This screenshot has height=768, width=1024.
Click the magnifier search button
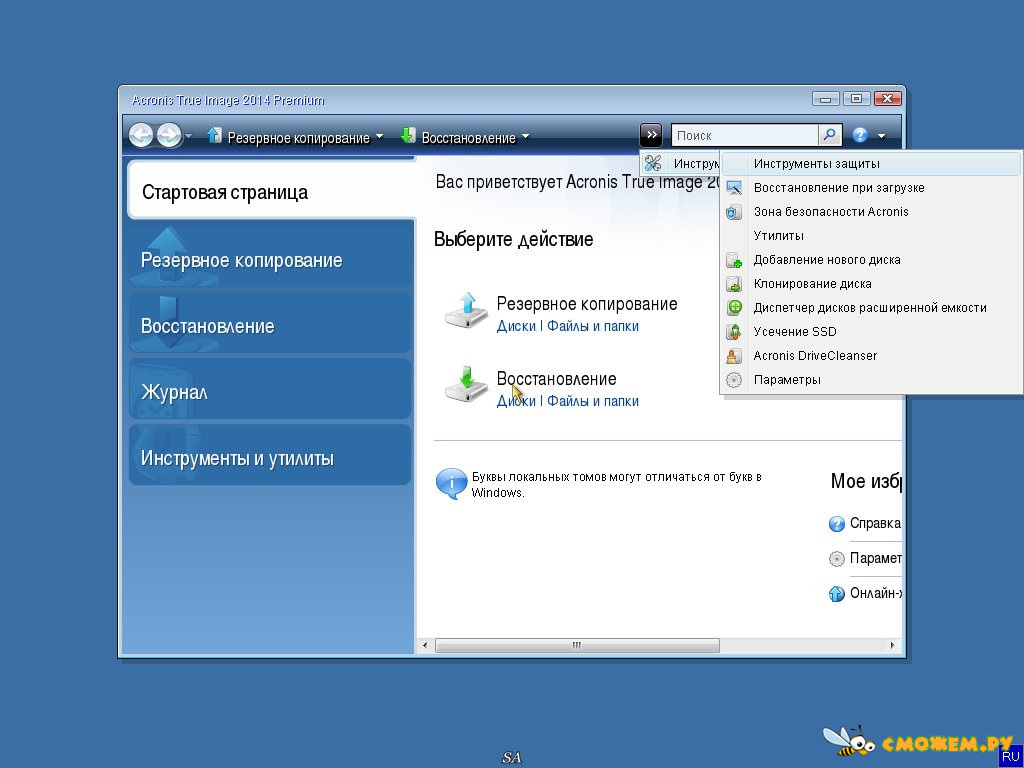829,135
